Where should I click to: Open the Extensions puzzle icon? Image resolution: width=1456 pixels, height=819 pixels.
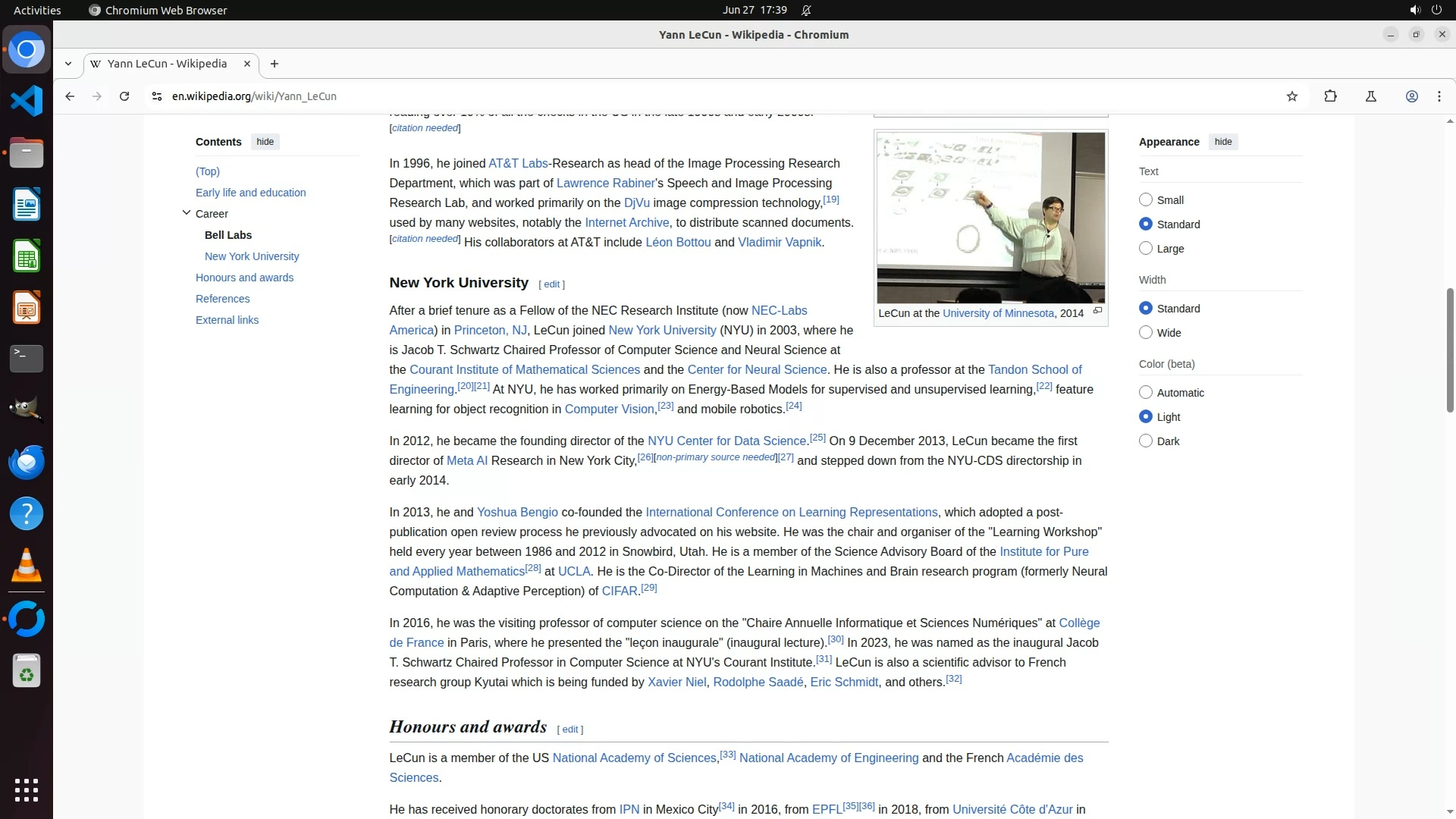coord(1330,96)
